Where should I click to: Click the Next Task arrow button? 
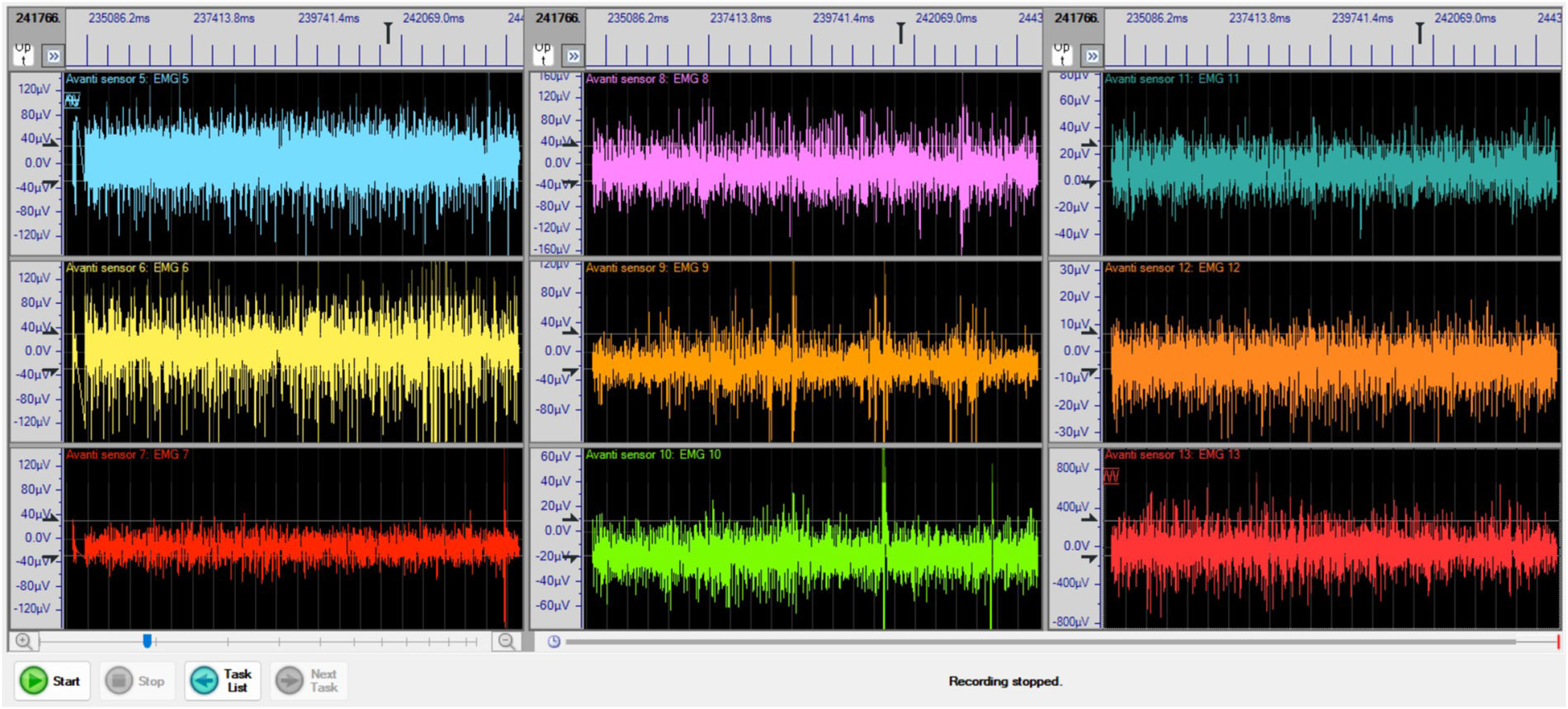point(309,681)
